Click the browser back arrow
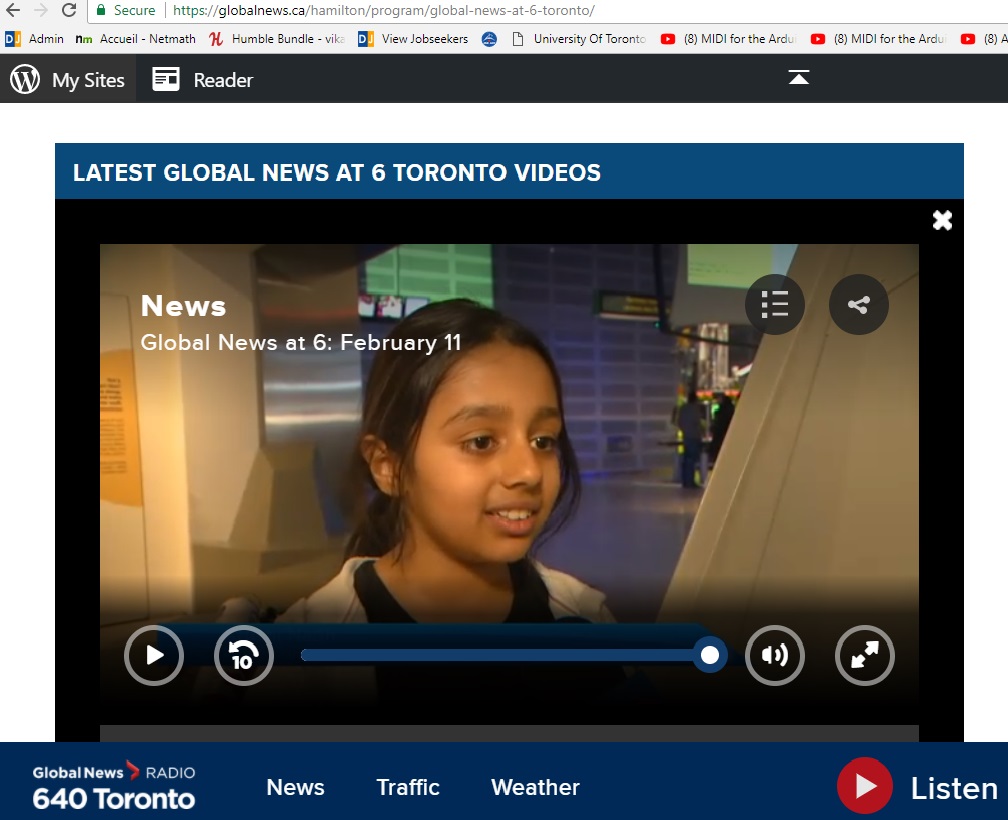This screenshot has width=1008, height=820. 13,10
